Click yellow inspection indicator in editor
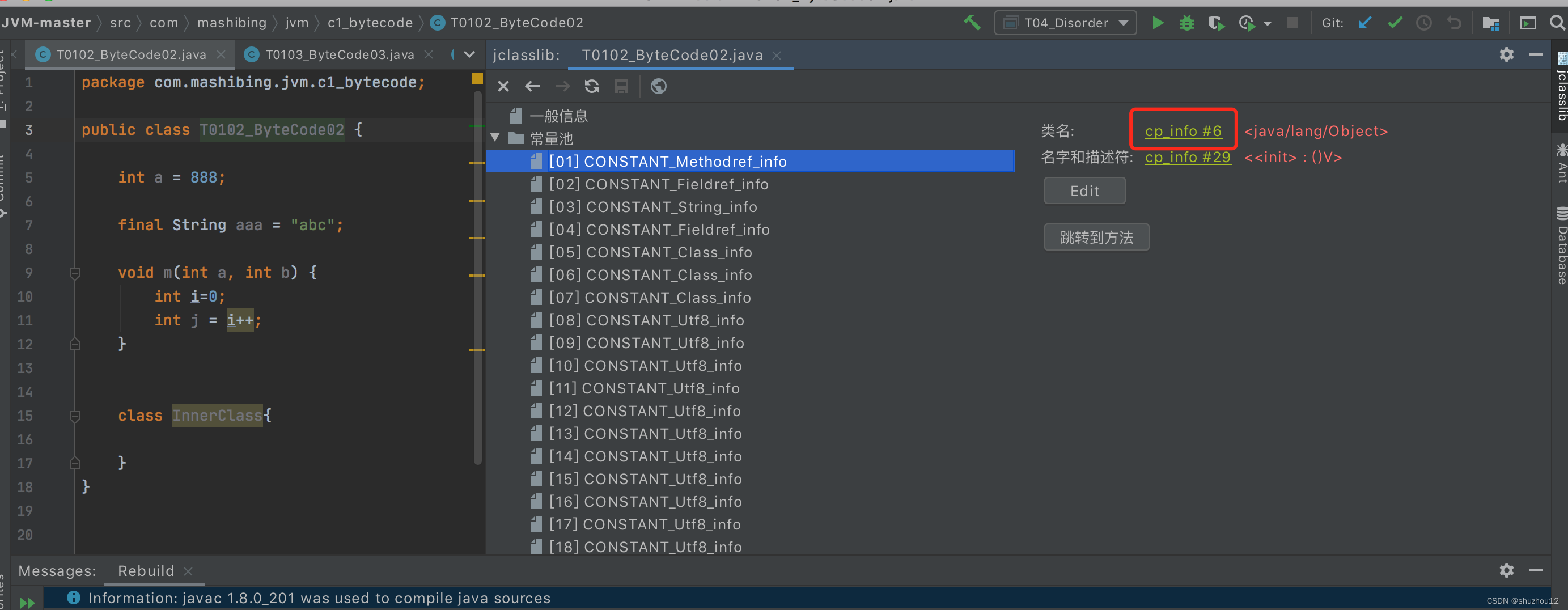The height and width of the screenshot is (610, 1568). point(477,79)
